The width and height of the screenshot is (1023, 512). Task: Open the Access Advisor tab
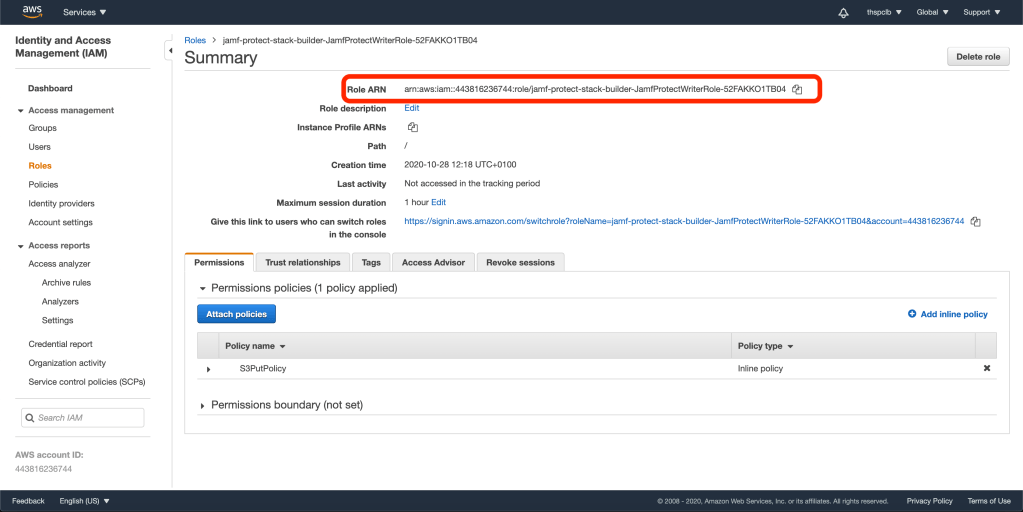coord(433,262)
